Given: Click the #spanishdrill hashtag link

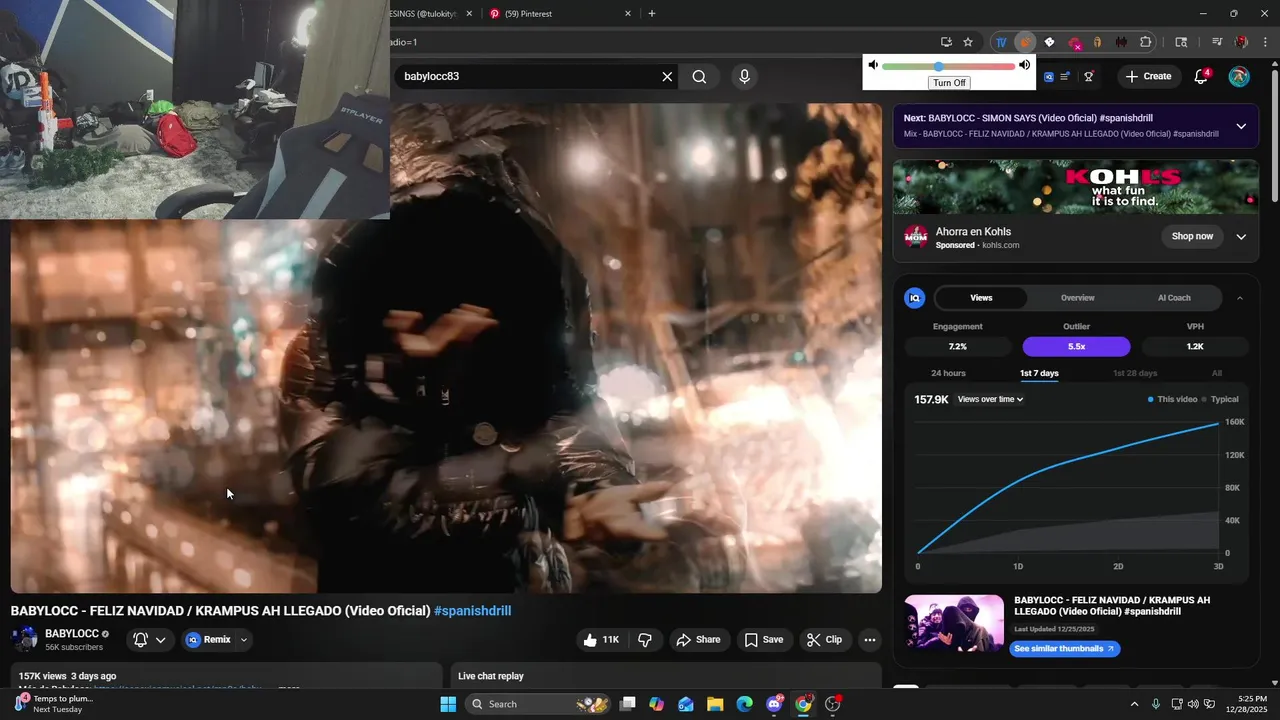Looking at the screenshot, I should pos(472,611).
